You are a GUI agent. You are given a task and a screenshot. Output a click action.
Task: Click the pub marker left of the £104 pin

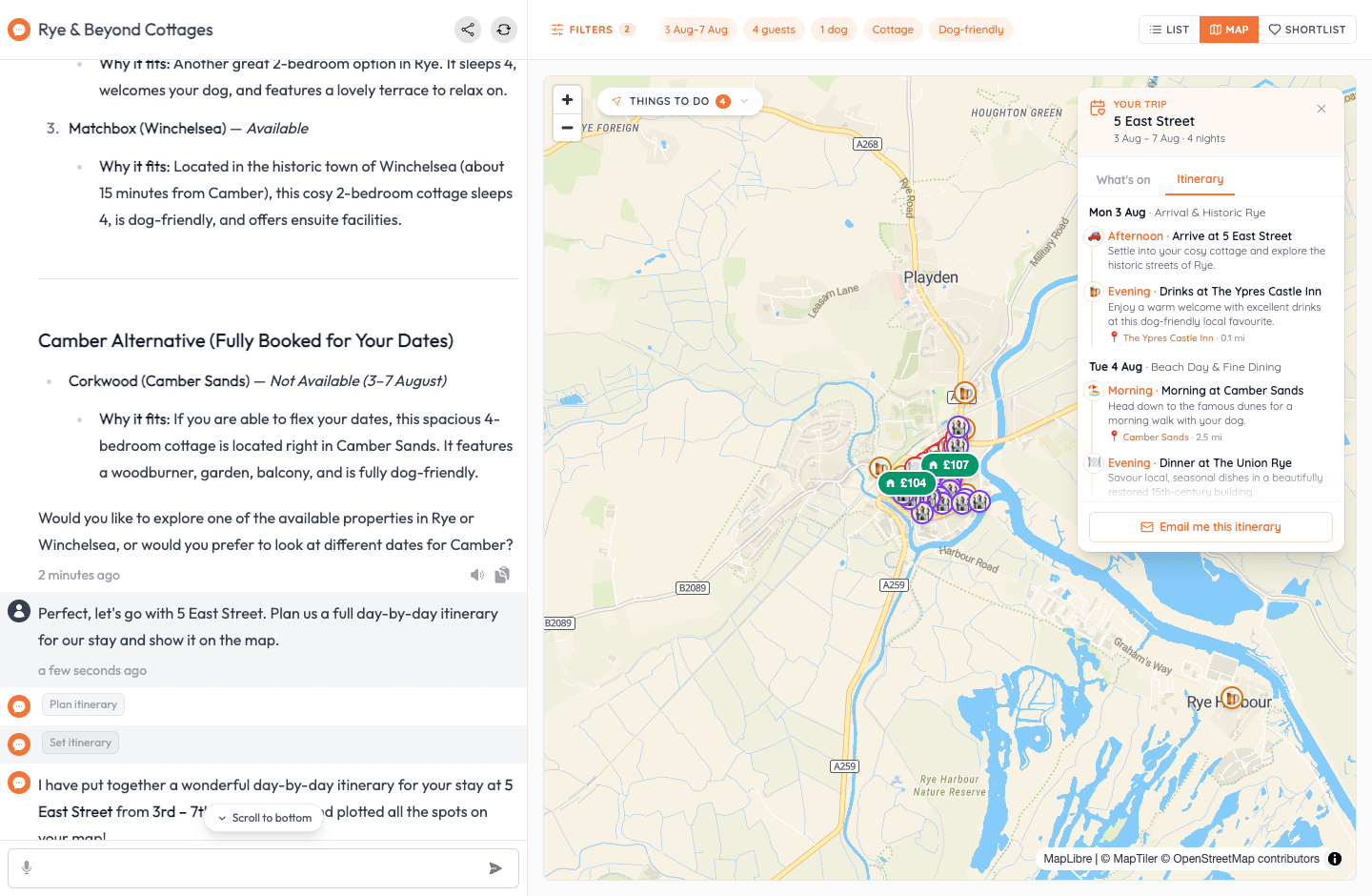click(x=880, y=469)
